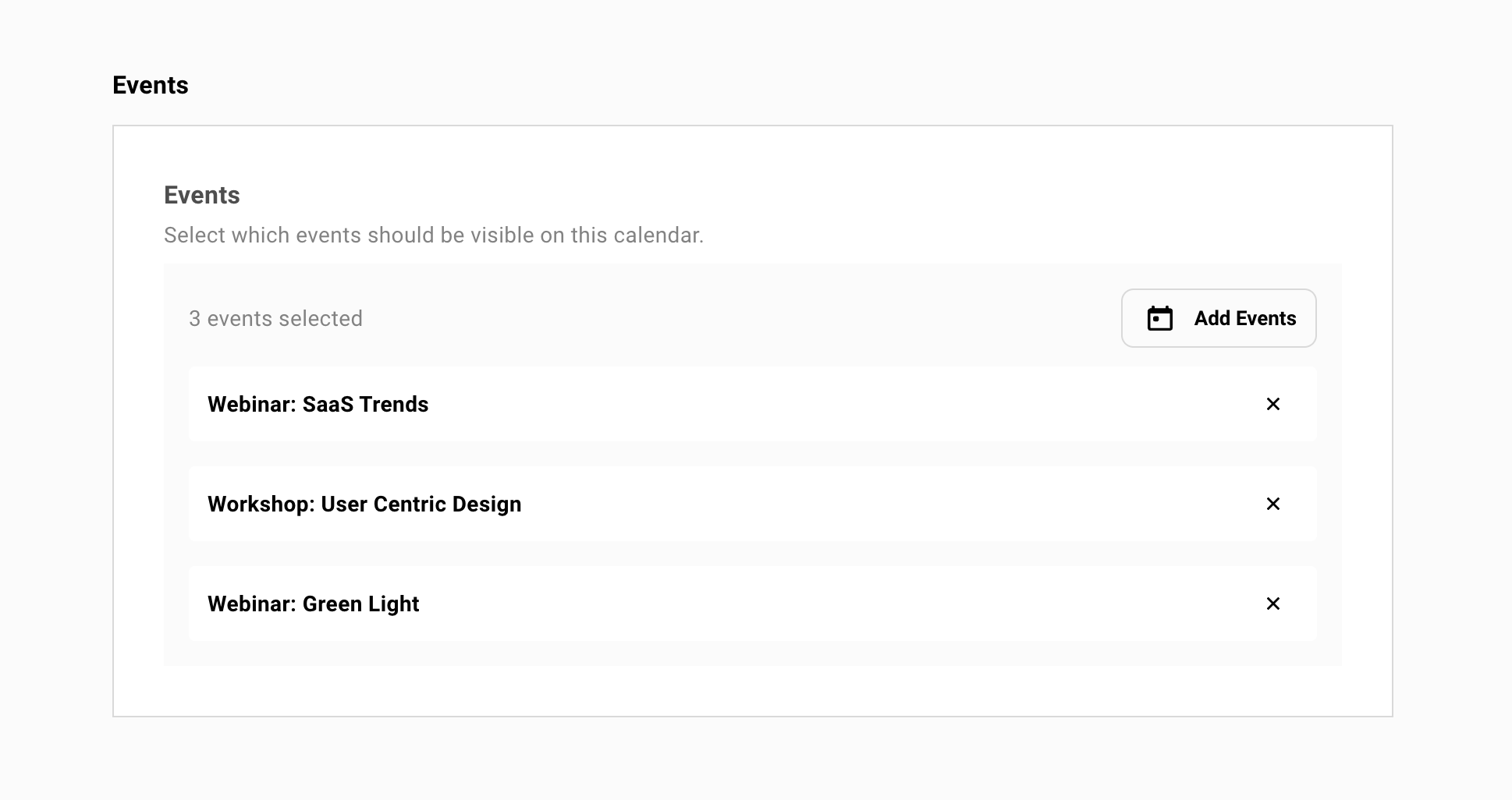Click the calendar visibility description text
This screenshot has height=800, width=1512.
[x=433, y=235]
